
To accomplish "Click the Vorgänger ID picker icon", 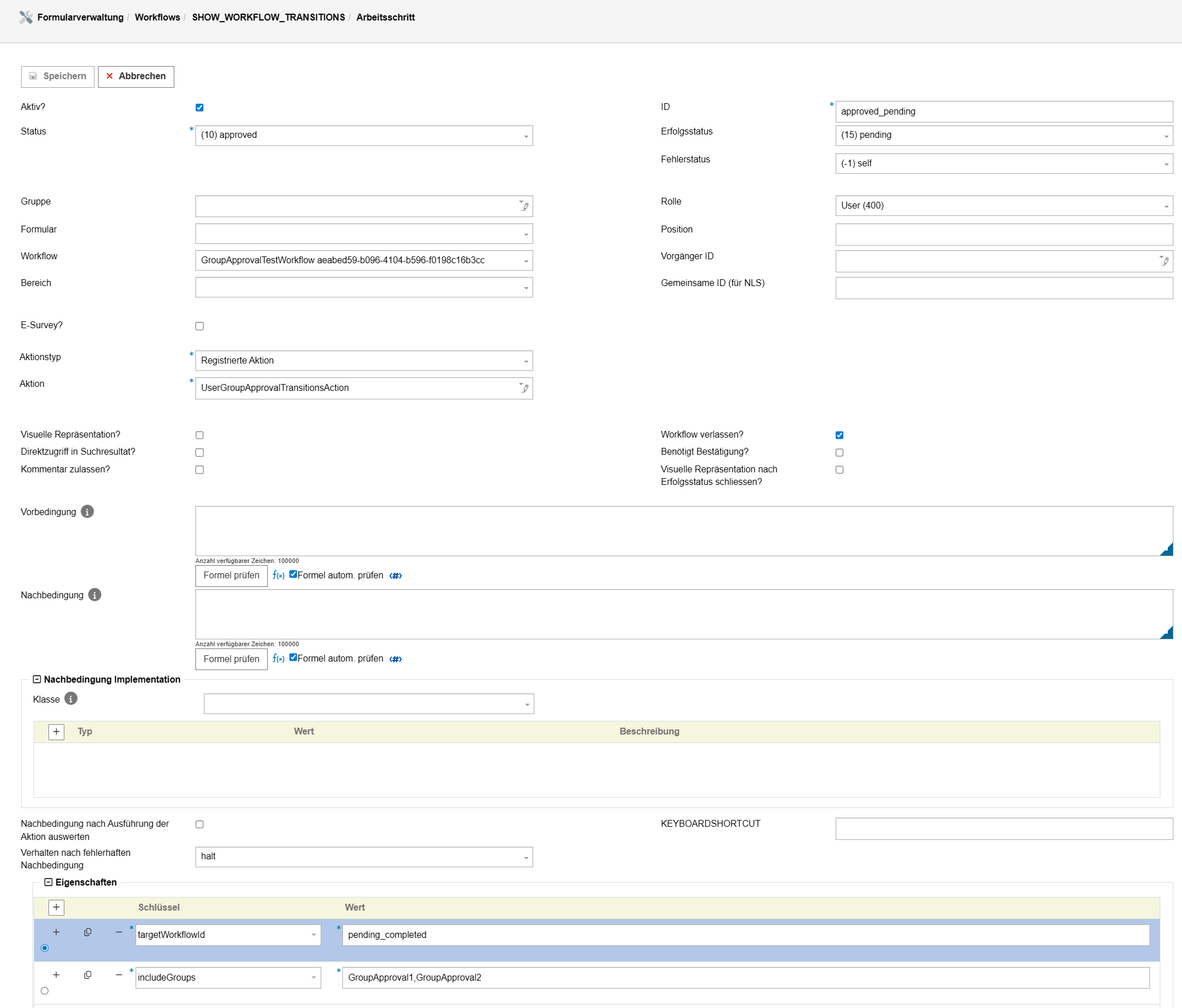I will (1164, 260).
